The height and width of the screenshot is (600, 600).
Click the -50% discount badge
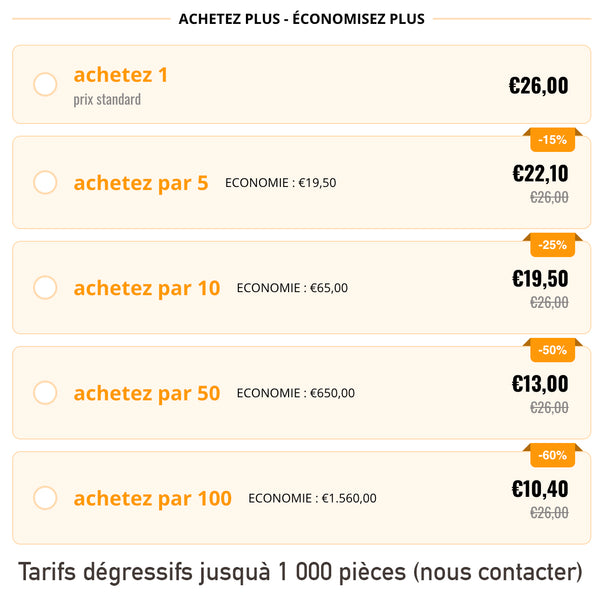tap(552, 350)
